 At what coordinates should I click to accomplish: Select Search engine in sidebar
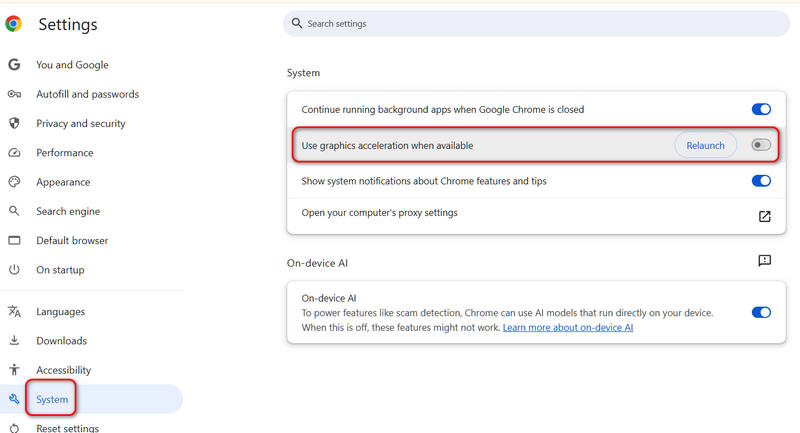click(x=68, y=211)
